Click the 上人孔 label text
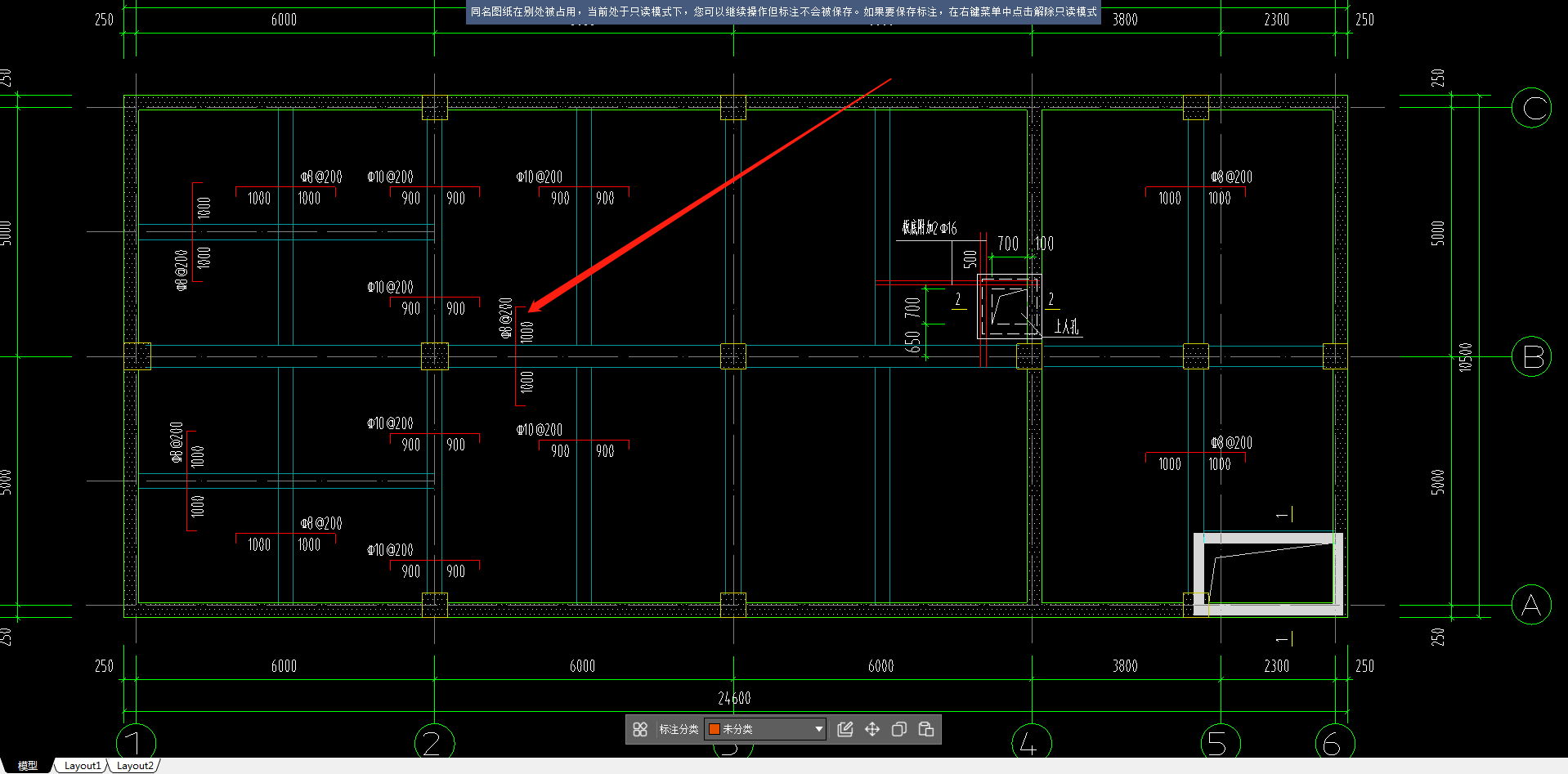The image size is (1568, 774). point(1066,327)
